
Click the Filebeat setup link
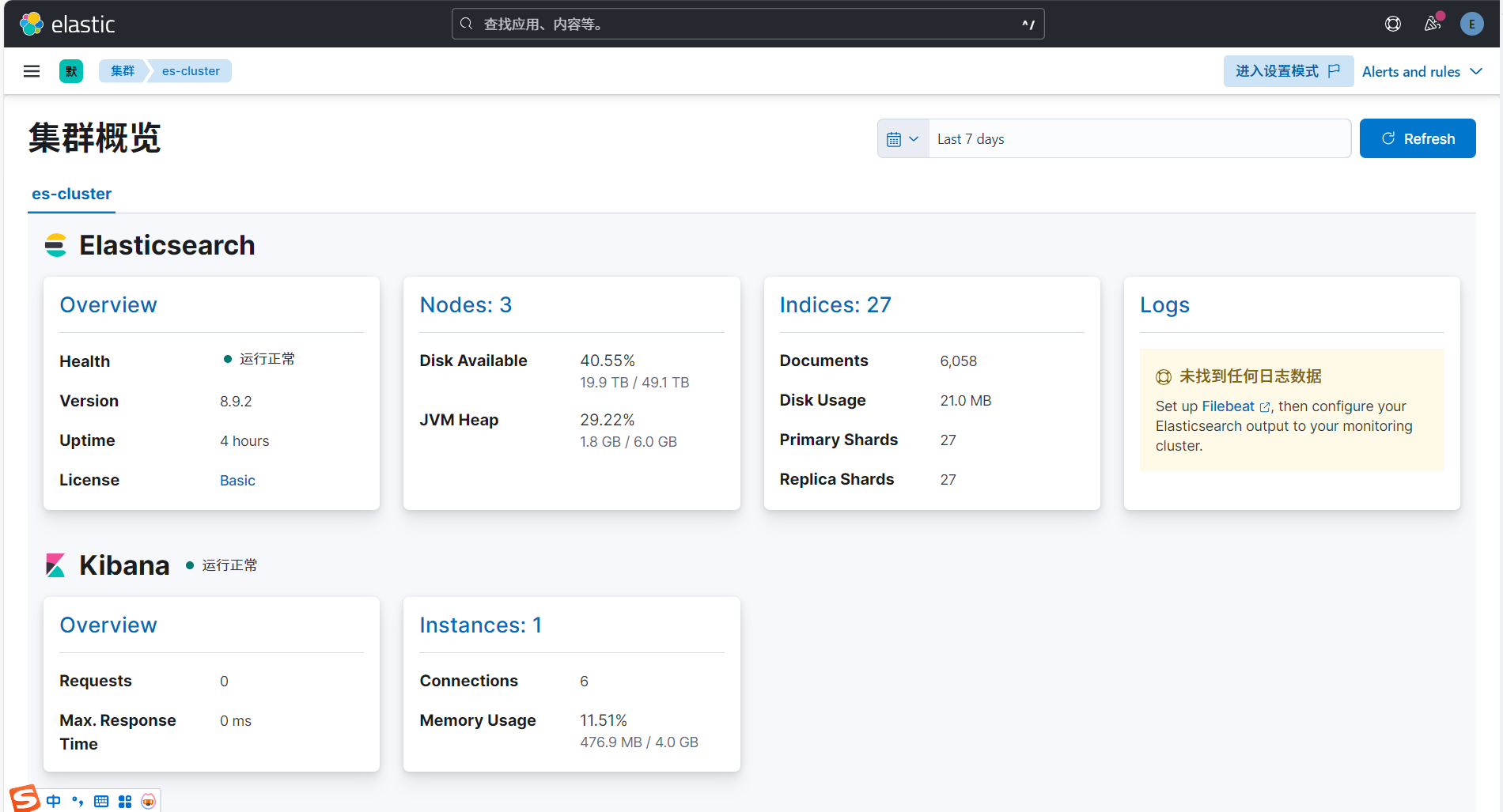[1228, 406]
